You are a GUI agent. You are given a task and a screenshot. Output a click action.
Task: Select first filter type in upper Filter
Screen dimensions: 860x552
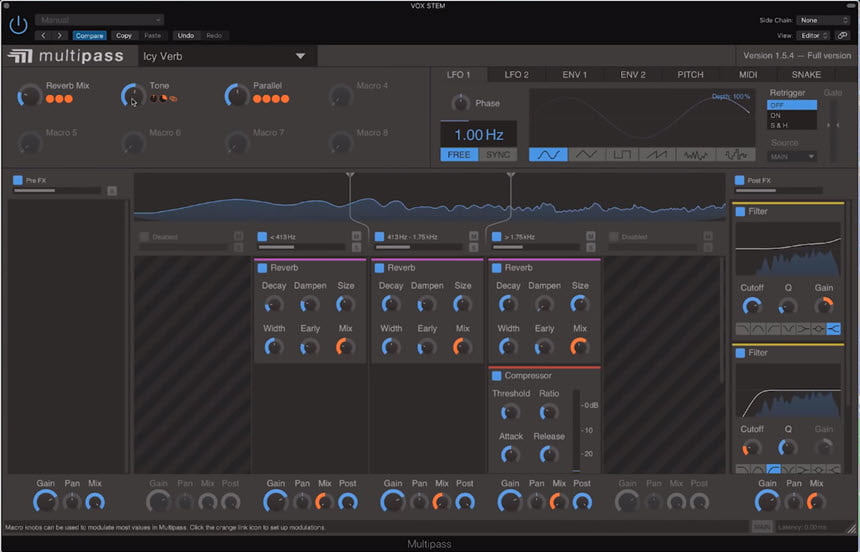coord(743,329)
